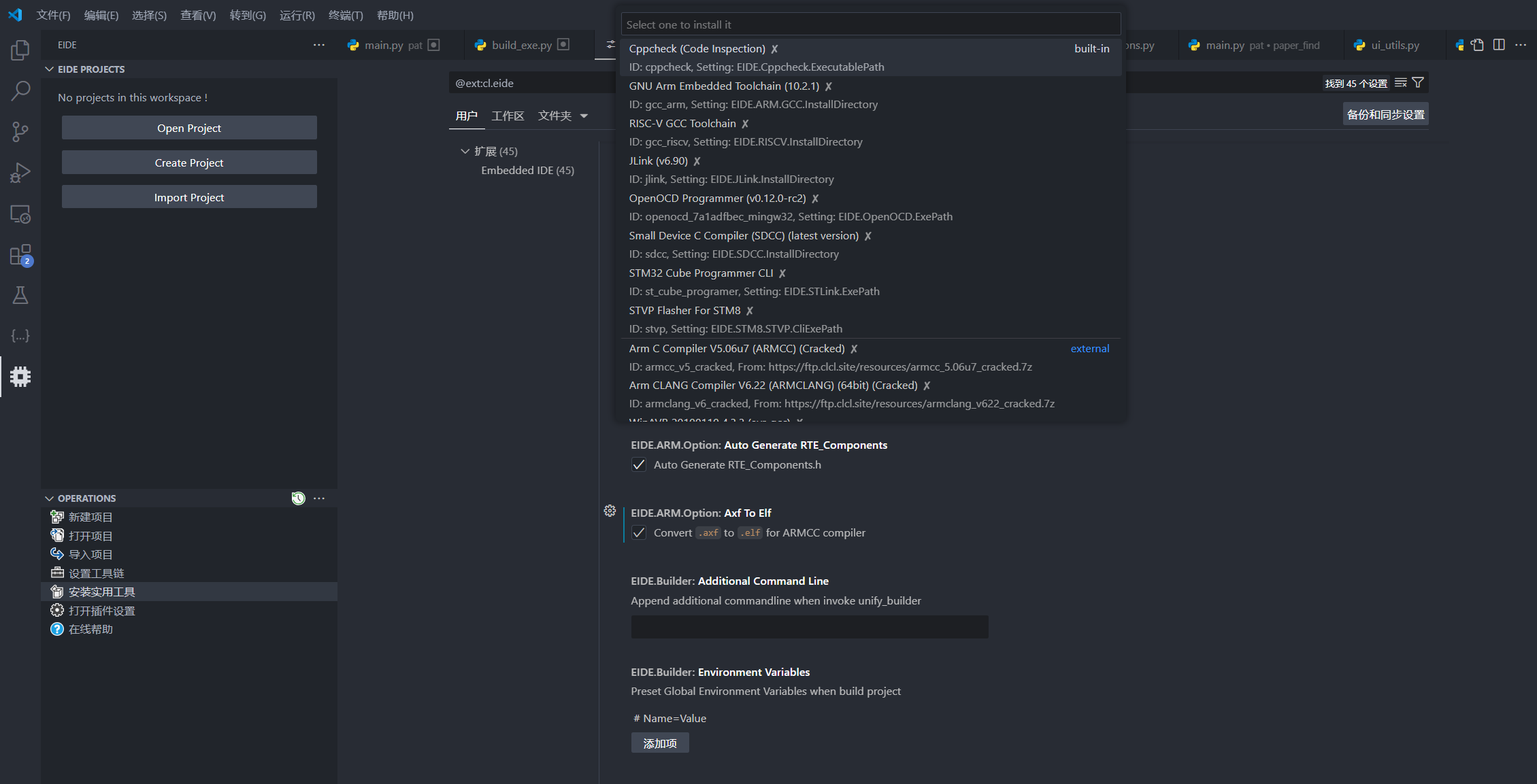1537x784 pixels.
Task: Disable Convert .axf to .elf for ARMCC
Action: [639, 532]
